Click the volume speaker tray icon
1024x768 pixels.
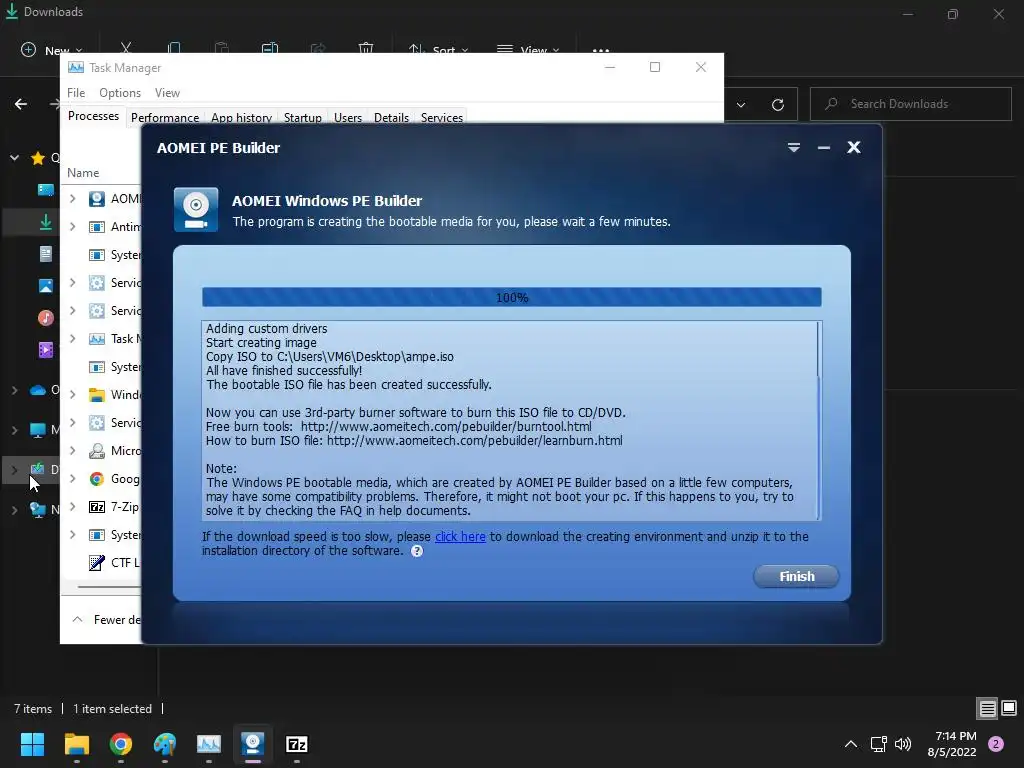[903, 744]
